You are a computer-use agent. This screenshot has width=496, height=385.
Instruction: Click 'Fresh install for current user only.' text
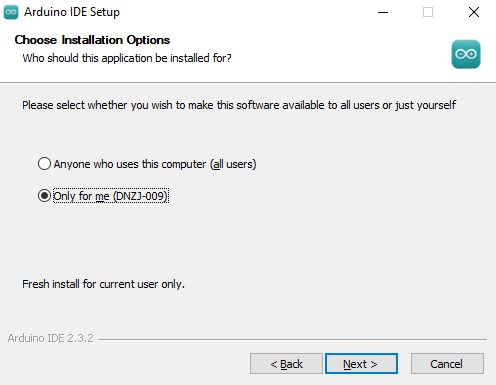pyautogui.click(x=103, y=284)
